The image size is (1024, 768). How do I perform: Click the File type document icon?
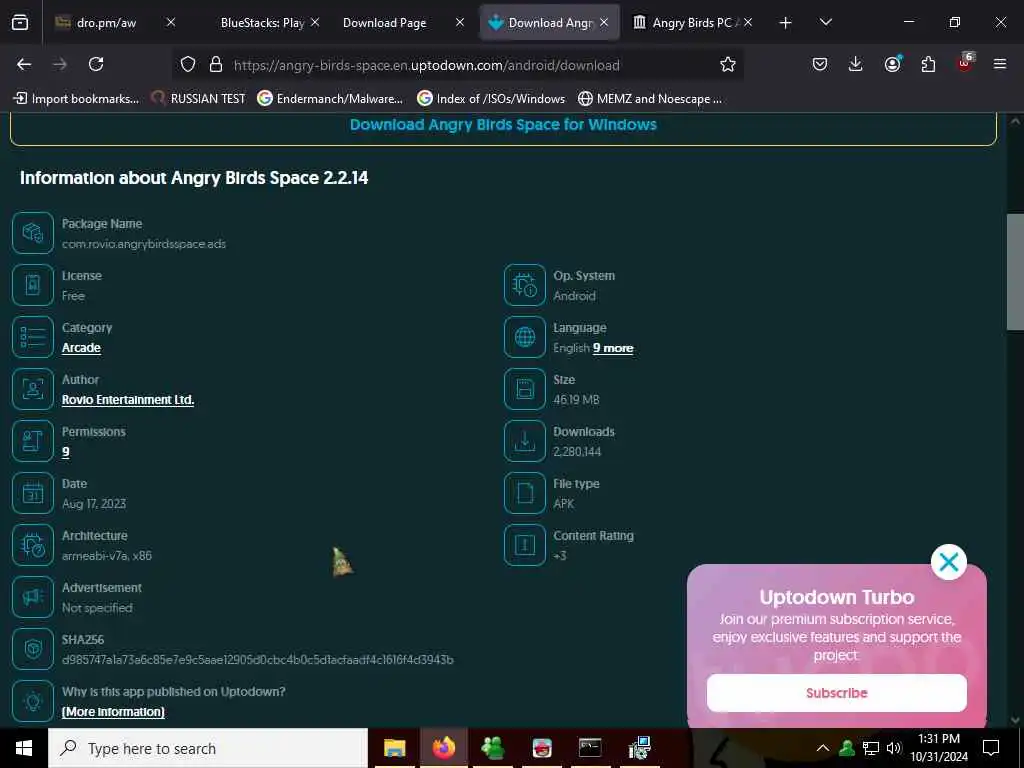coord(524,493)
